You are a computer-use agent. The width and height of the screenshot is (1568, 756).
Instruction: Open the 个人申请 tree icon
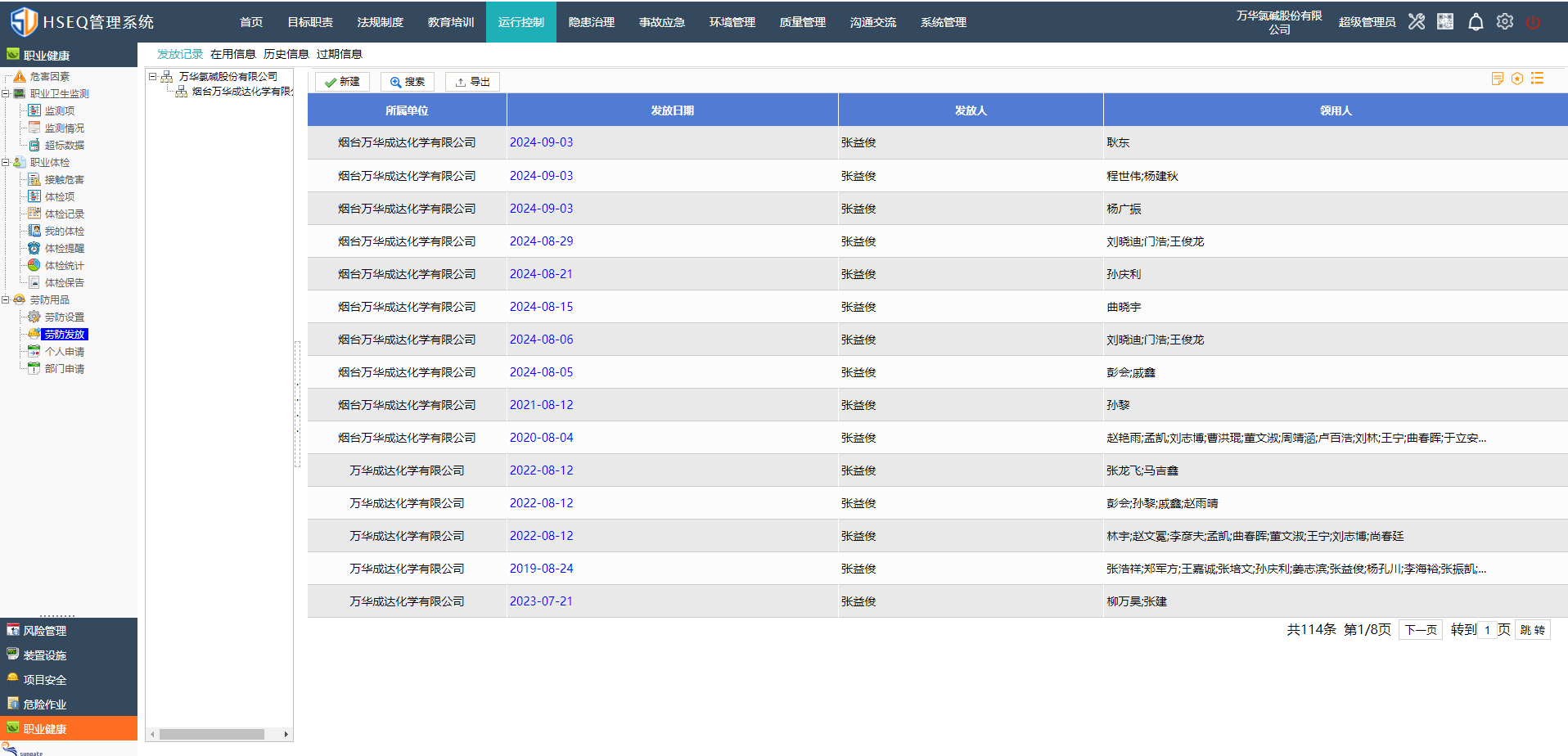pyautogui.click(x=34, y=351)
